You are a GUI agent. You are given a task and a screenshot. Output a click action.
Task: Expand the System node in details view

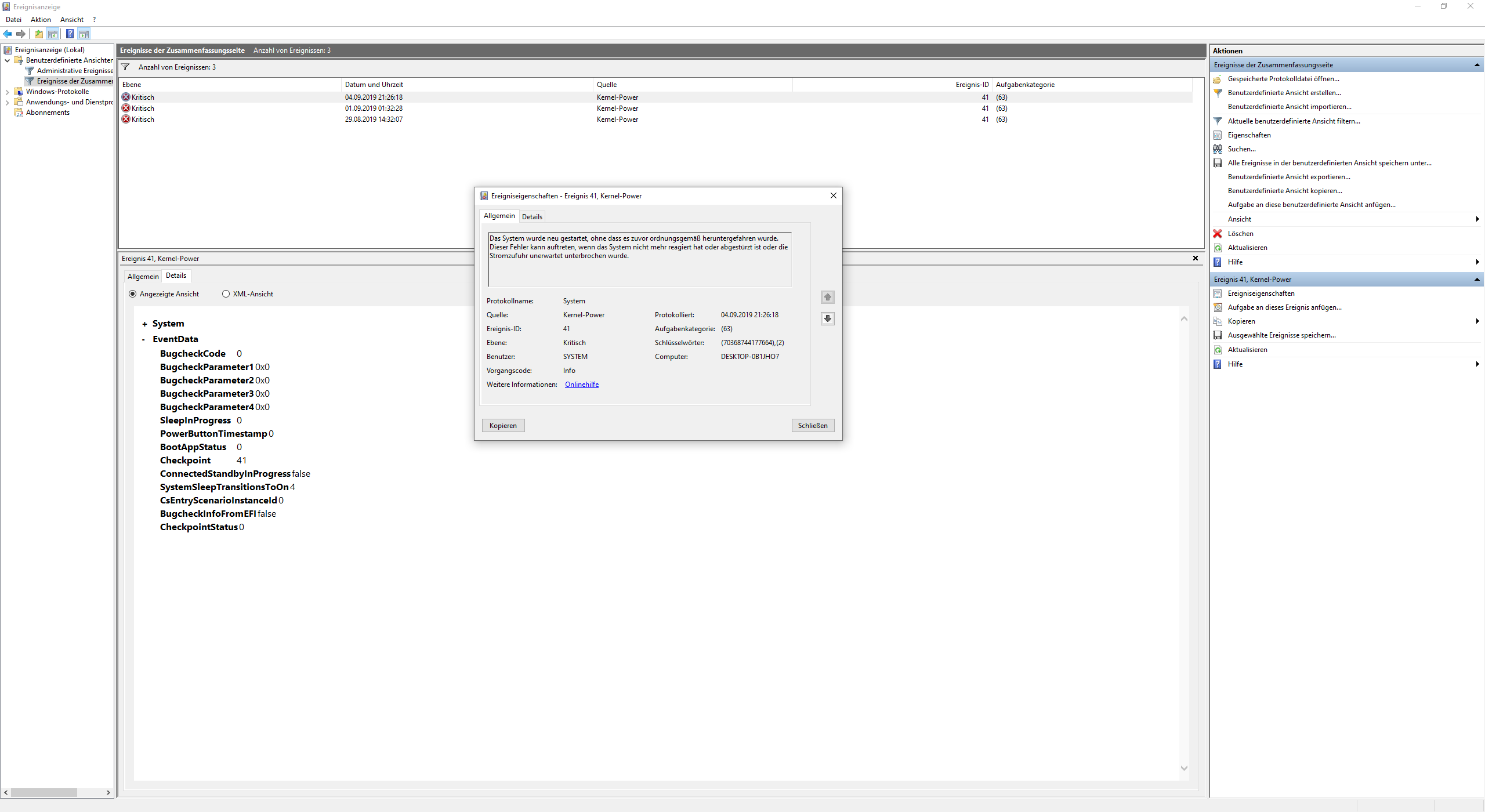[144, 324]
